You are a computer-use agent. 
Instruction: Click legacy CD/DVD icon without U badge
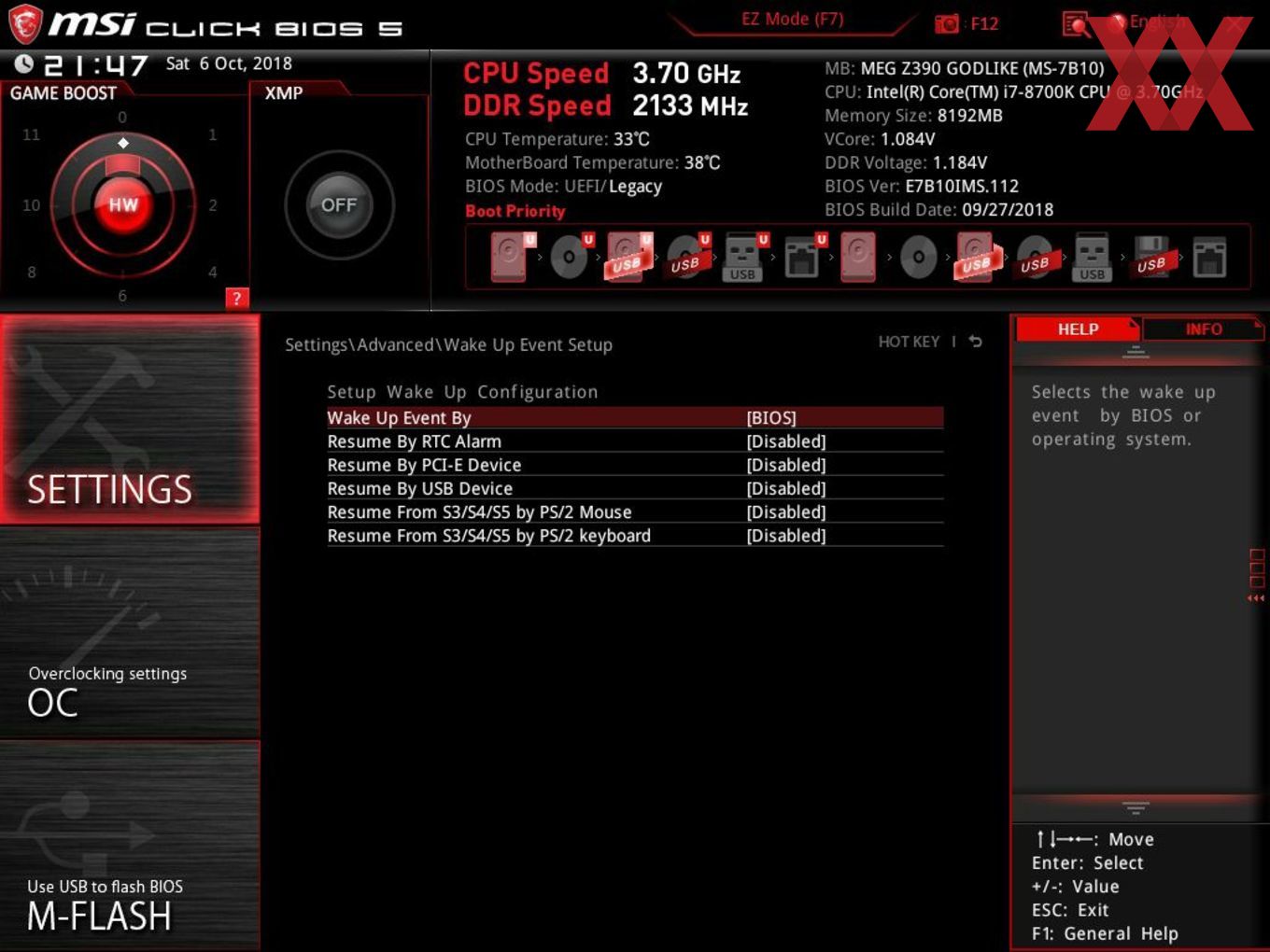[x=918, y=257]
